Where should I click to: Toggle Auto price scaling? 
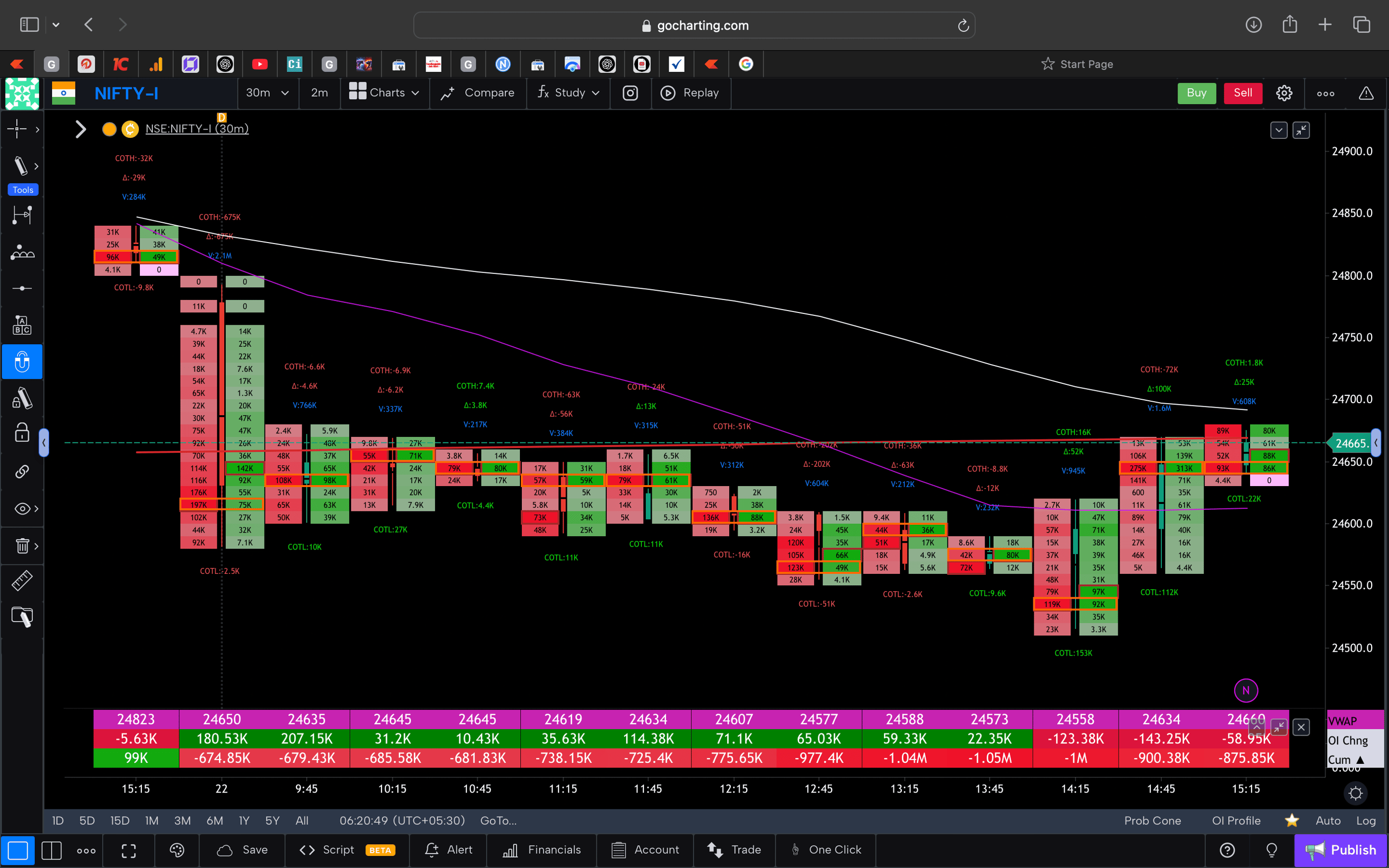[1329, 820]
